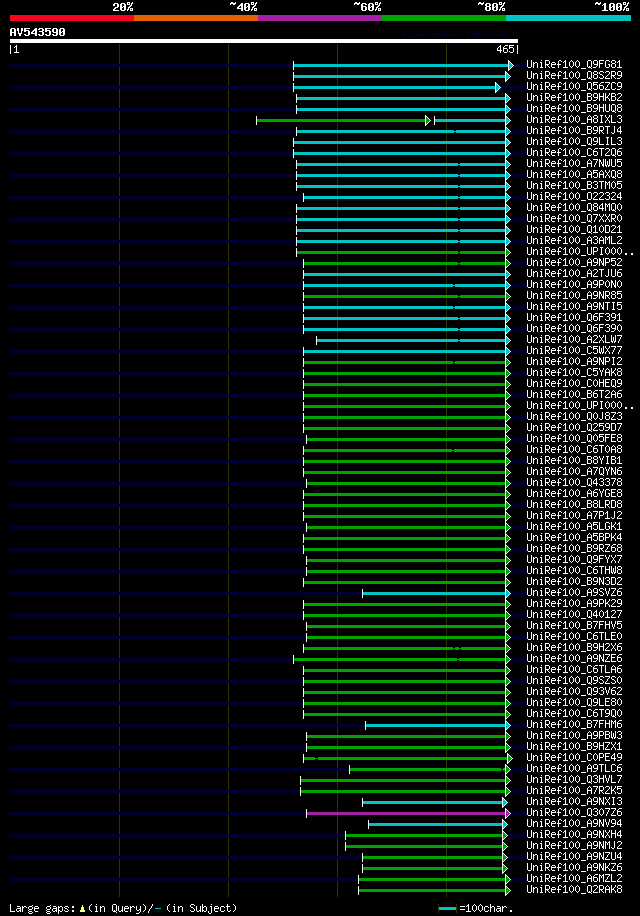Click the red 20% identity legend segment
The height and width of the screenshot is (916, 640).
tap(72, 18)
